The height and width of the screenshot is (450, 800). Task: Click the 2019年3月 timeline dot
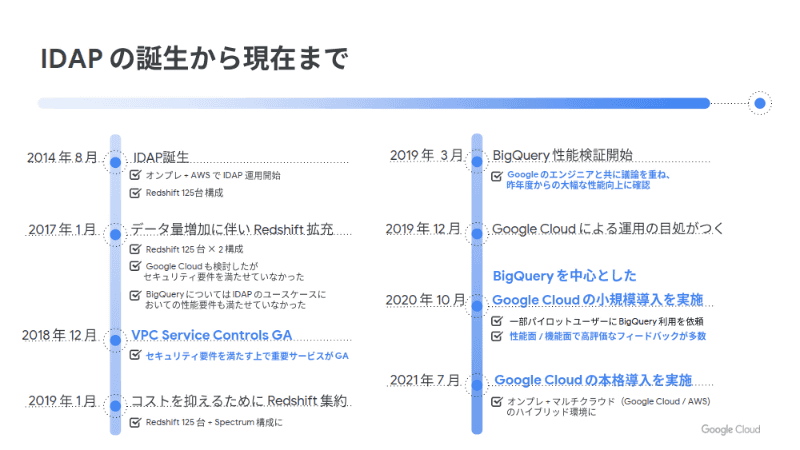click(x=477, y=162)
